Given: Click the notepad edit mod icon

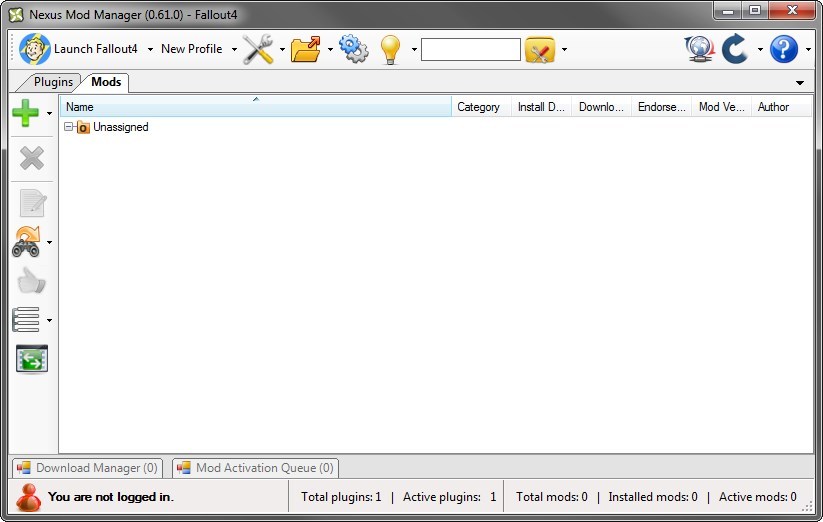Looking at the screenshot, I should click(x=33, y=203).
